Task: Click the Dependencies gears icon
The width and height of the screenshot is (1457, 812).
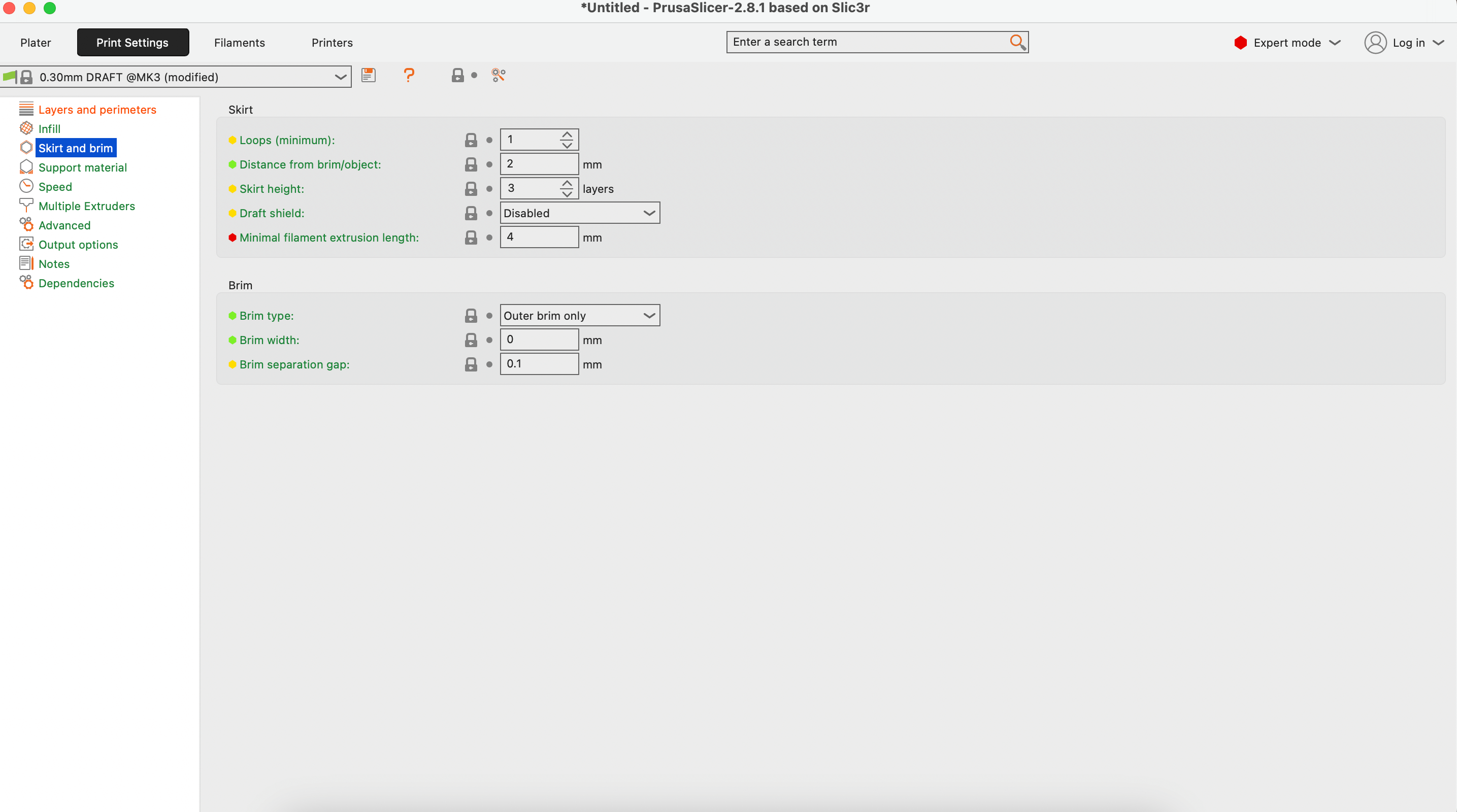Action: 26,282
